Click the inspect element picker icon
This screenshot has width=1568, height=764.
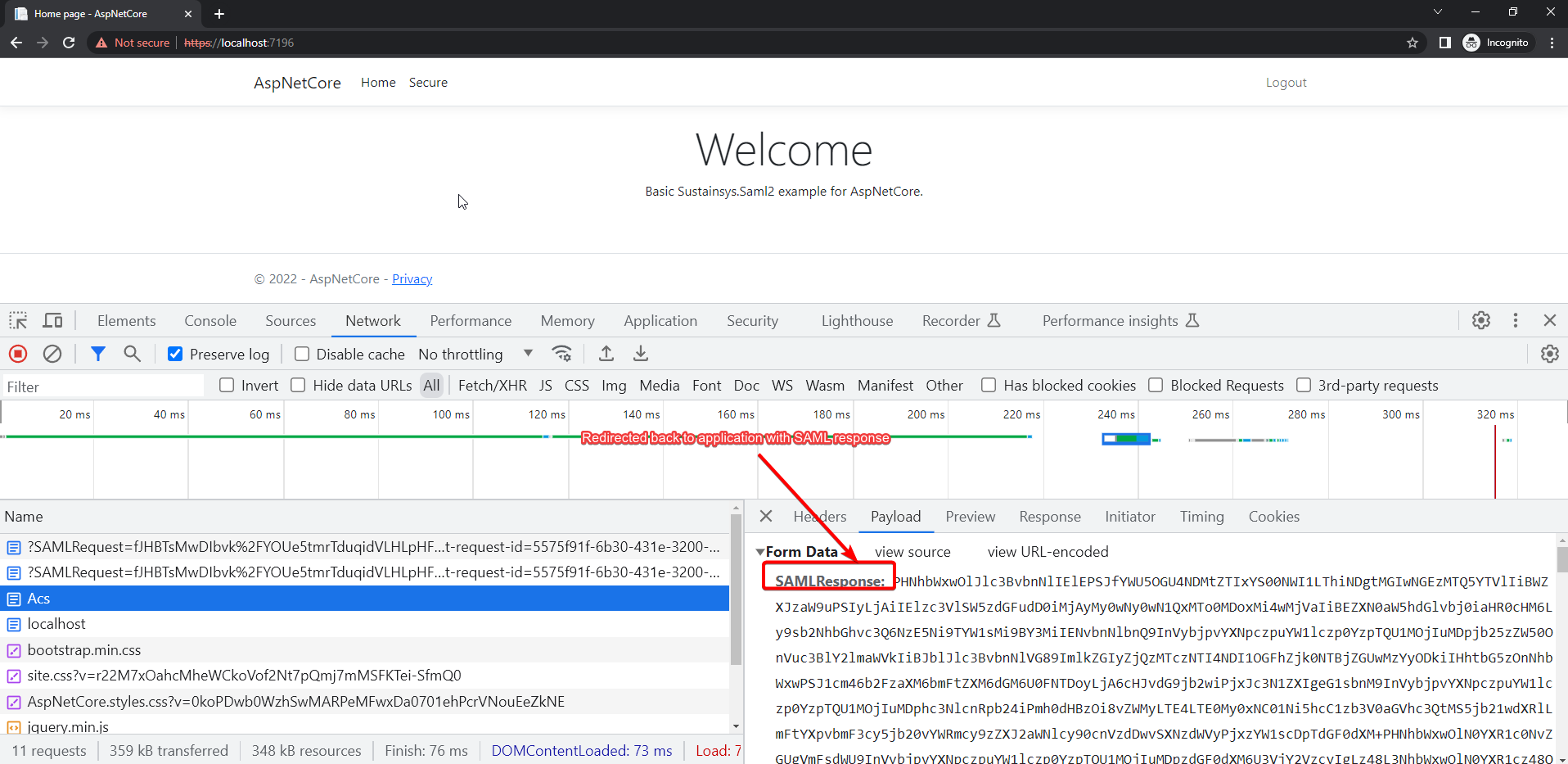pyautogui.click(x=18, y=320)
